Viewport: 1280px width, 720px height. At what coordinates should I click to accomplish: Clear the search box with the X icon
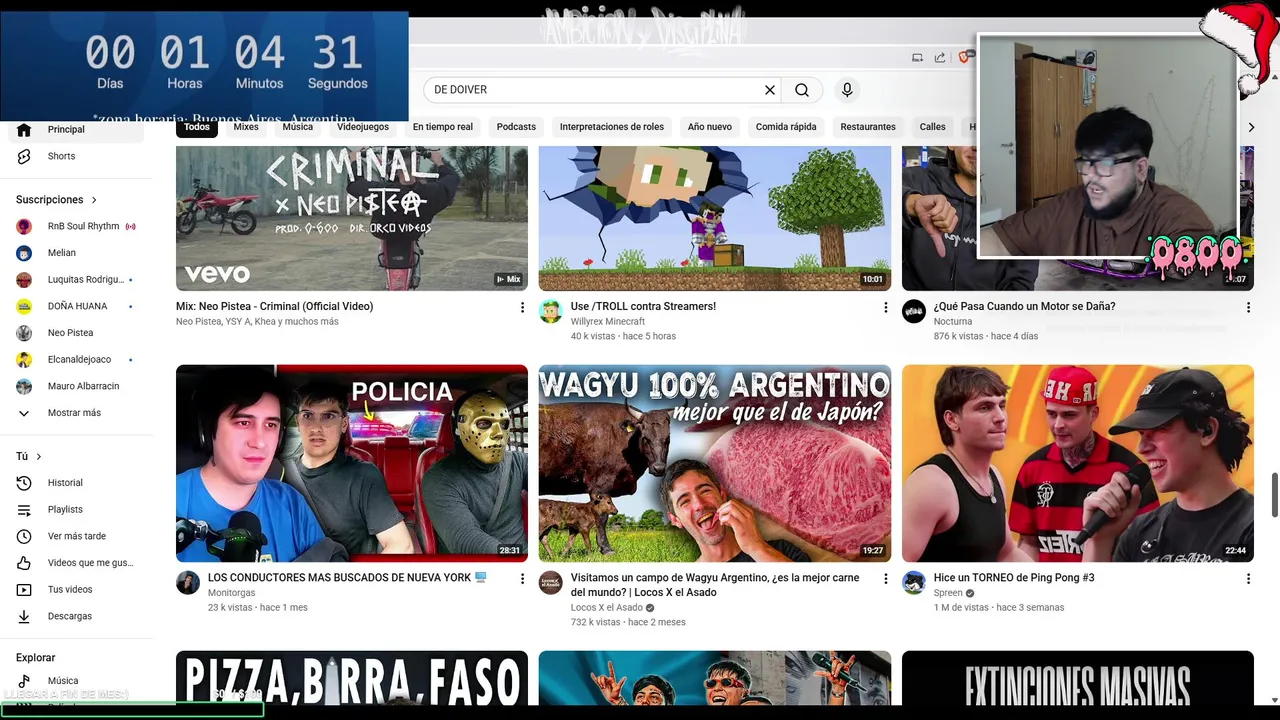coord(770,90)
